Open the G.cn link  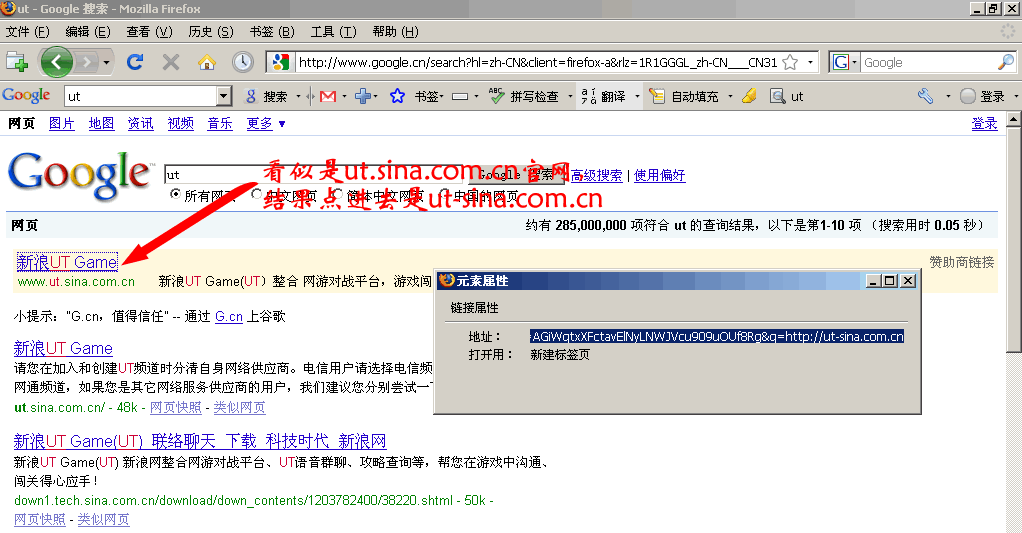[x=229, y=317]
